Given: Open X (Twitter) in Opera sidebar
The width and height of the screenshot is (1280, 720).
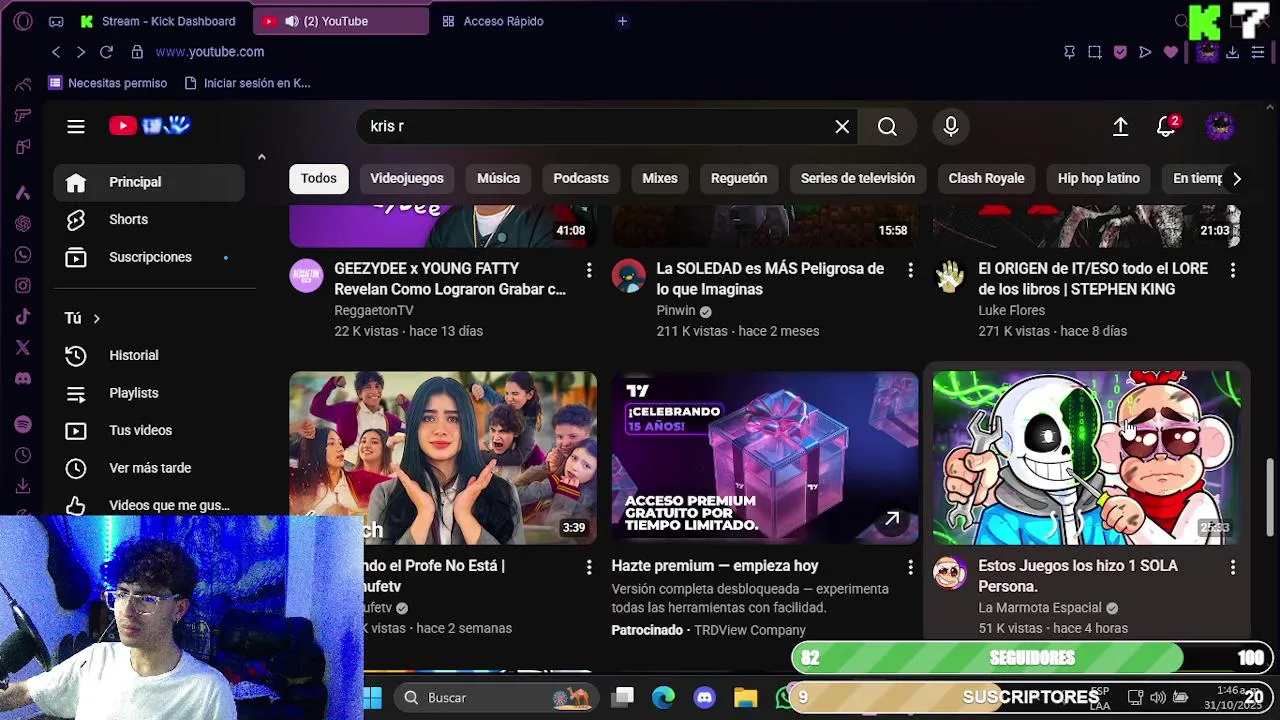Looking at the screenshot, I should (x=23, y=348).
